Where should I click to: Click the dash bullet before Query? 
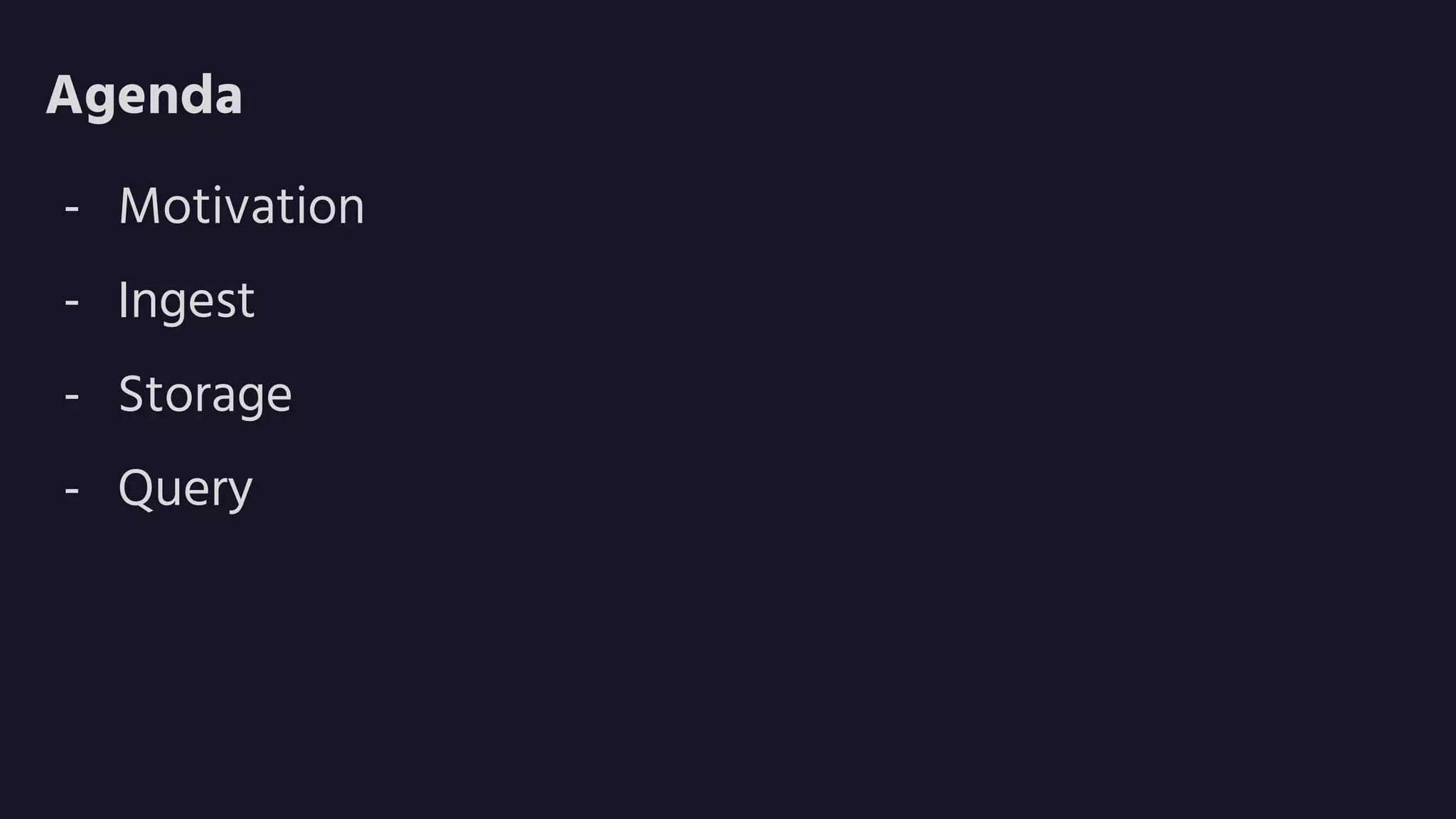[x=72, y=491]
